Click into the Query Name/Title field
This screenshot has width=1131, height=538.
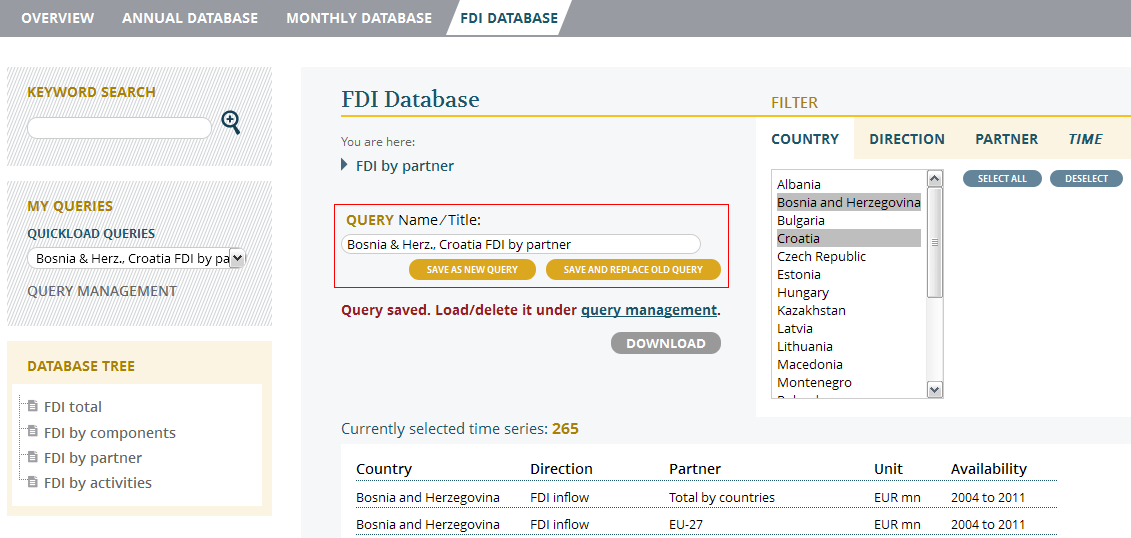520,244
